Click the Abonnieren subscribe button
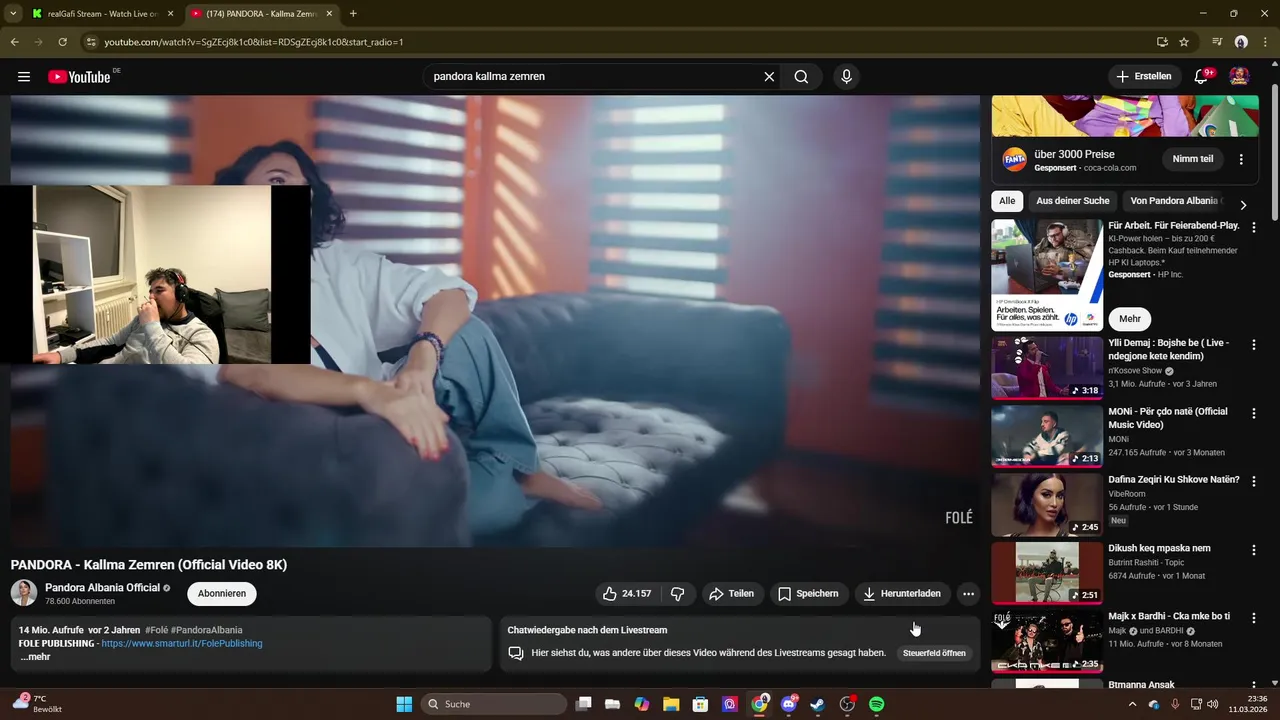The image size is (1280, 720). tap(222, 593)
